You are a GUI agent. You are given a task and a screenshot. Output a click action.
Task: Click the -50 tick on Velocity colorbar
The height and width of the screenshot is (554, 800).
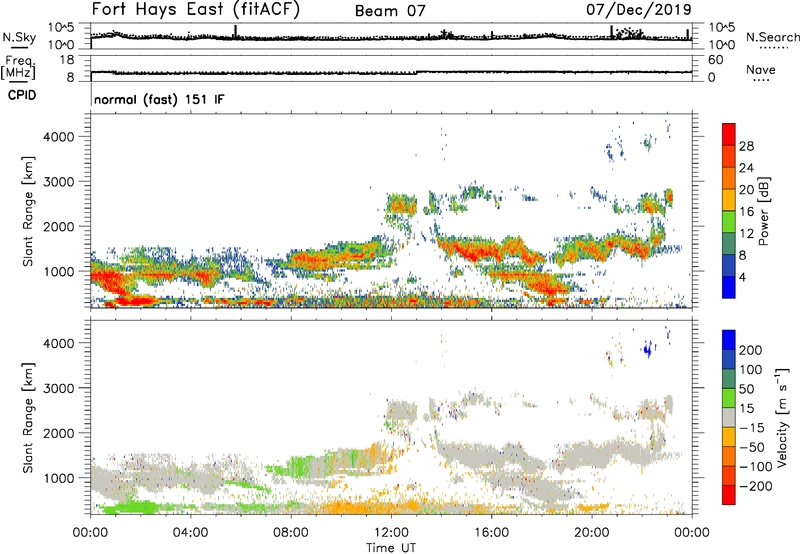pos(752,447)
